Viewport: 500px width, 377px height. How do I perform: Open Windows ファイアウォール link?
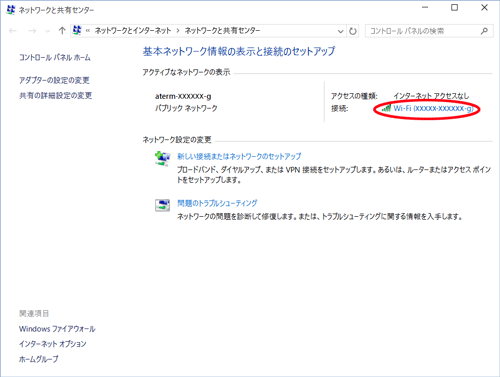(57, 329)
